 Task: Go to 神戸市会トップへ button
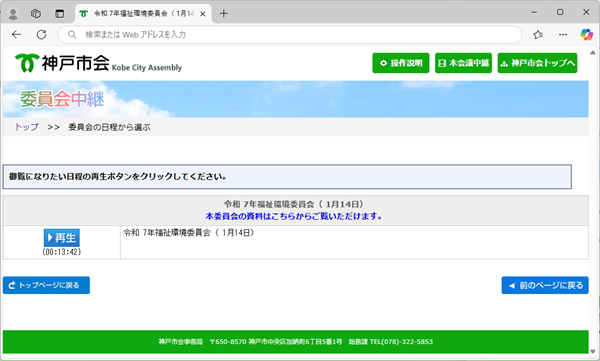pos(537,63)
